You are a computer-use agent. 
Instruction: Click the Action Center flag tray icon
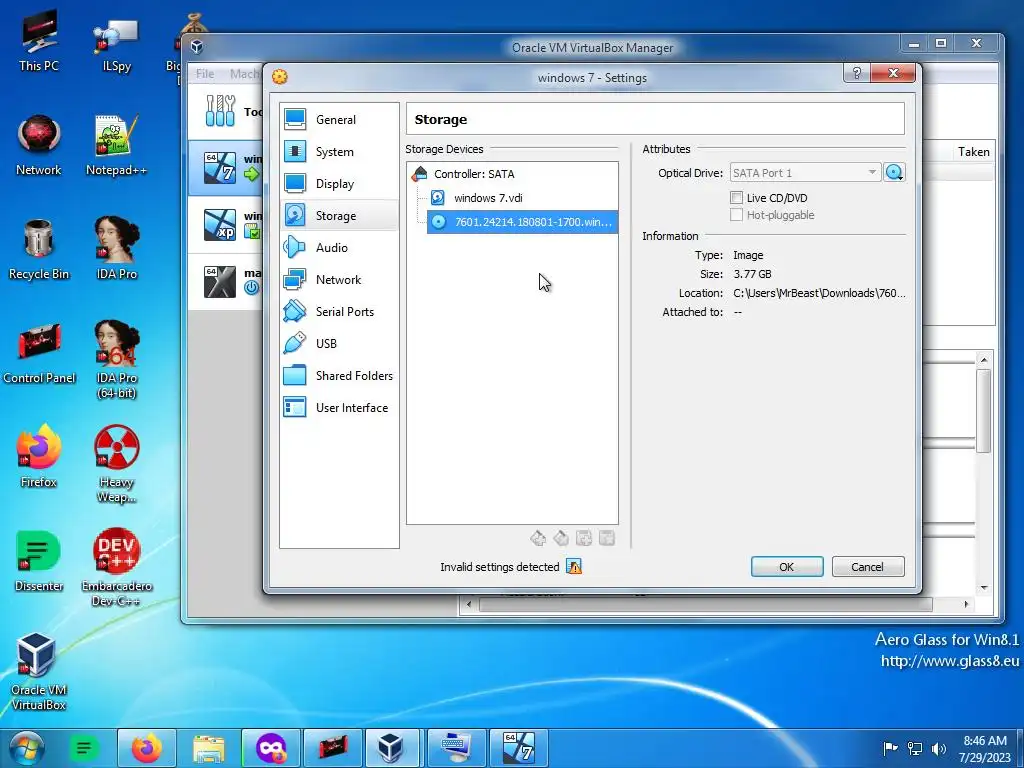tap(890, 748)
